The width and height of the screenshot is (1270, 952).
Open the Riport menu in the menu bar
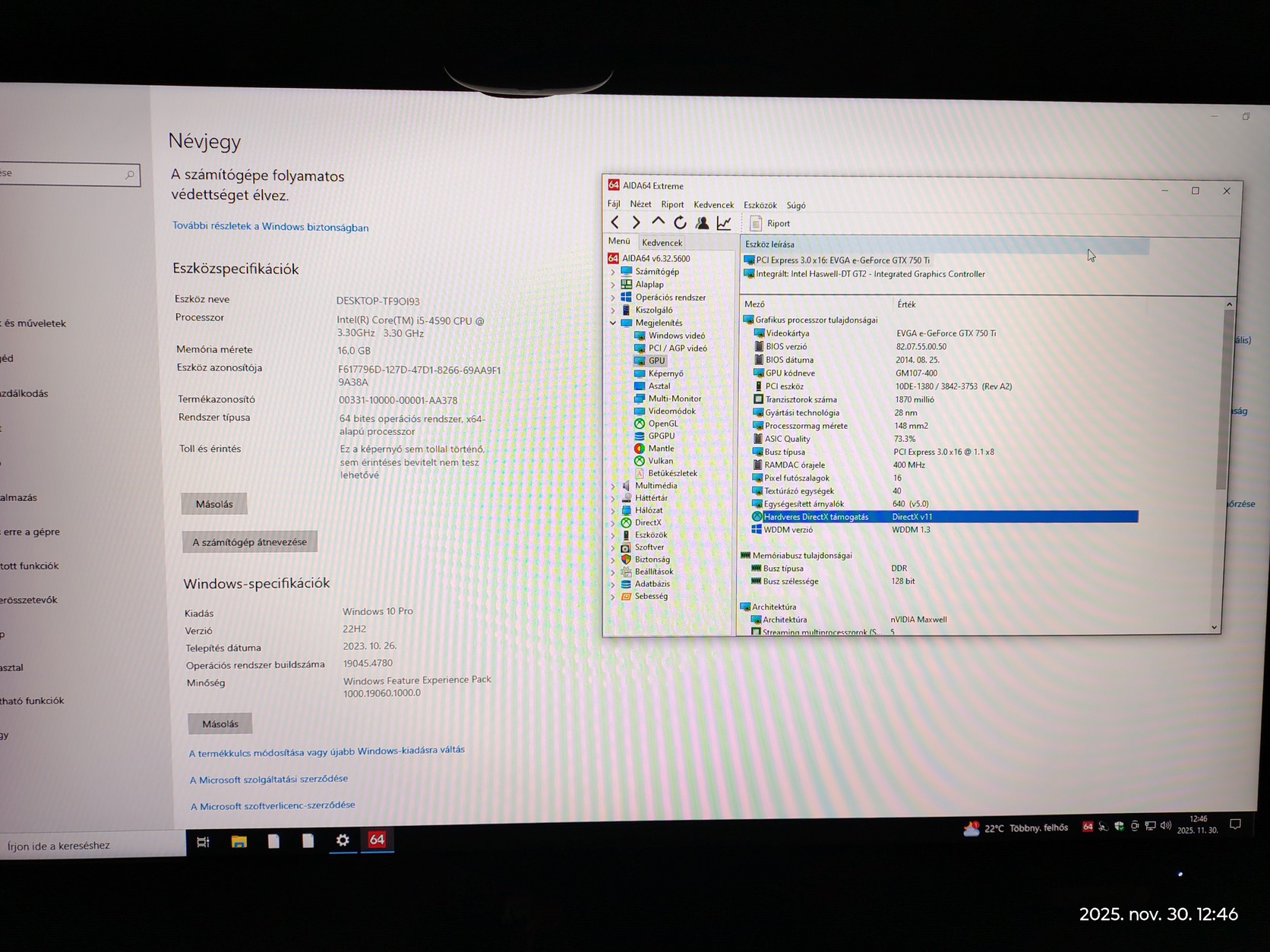click(672, 204)
